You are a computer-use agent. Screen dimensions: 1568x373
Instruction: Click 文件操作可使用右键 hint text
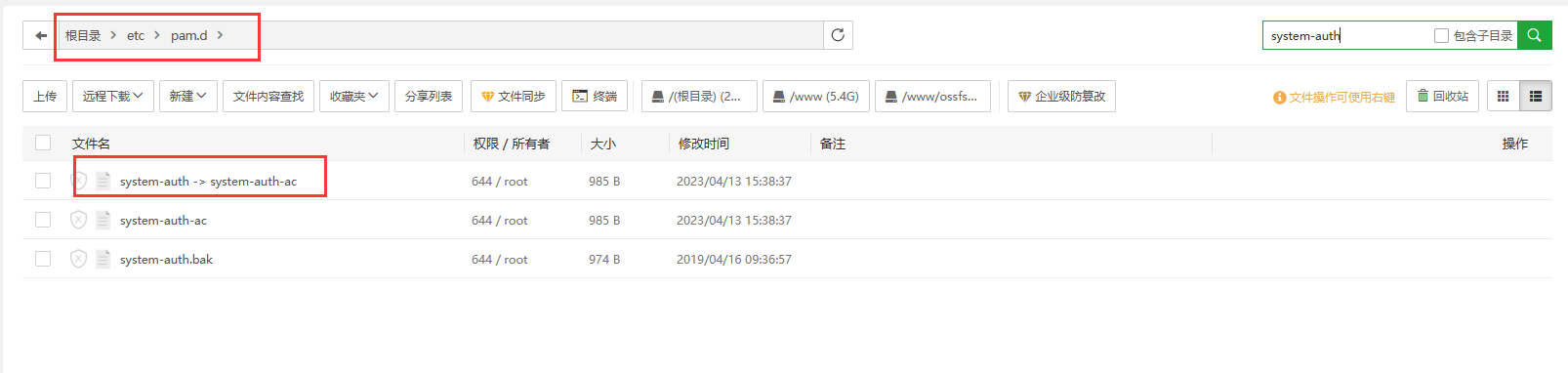coord(1342,98)
